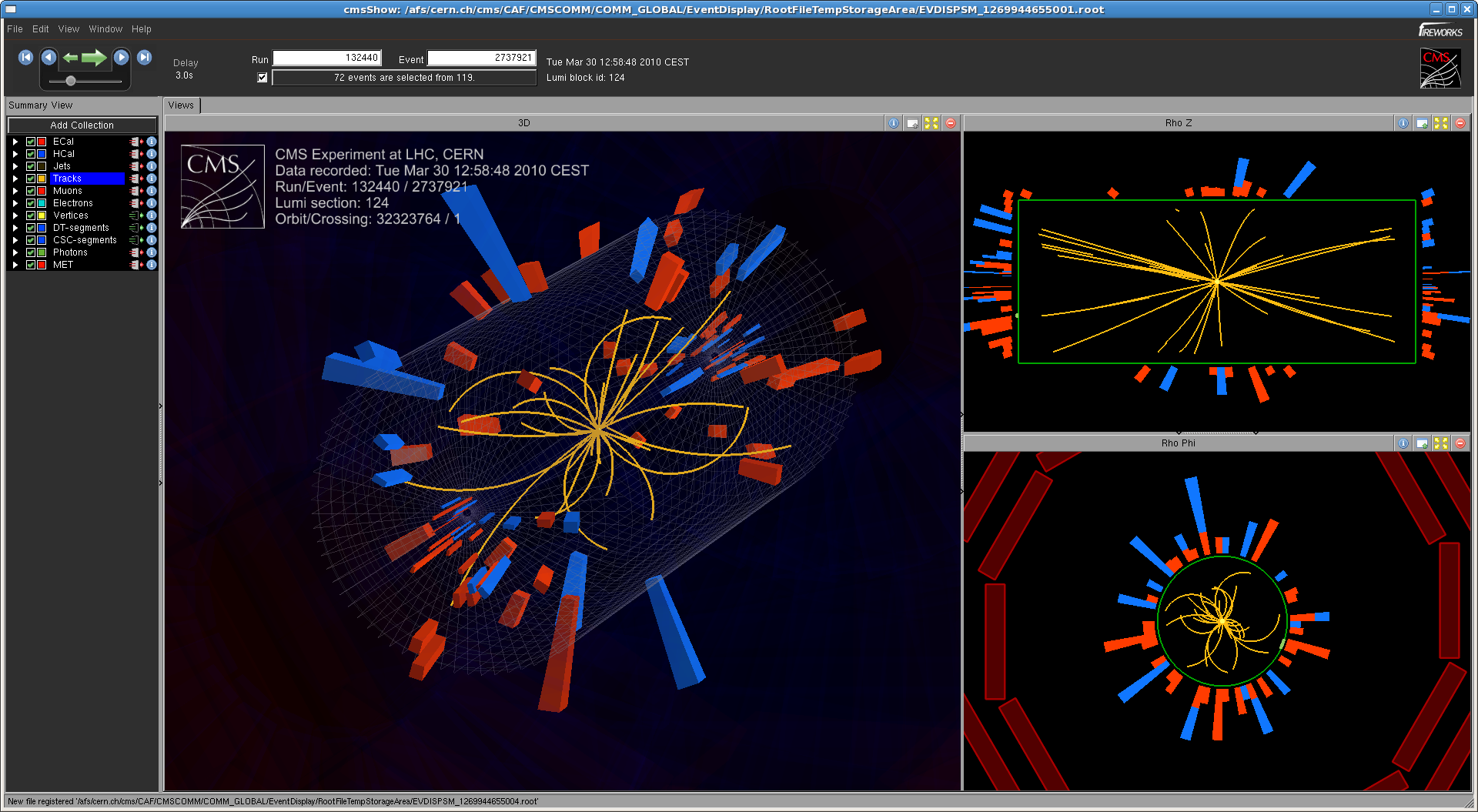This screenshot has width=1478, height=812.
Task: Toggle visibility checkbox for Muons
Action: point(31,191)
